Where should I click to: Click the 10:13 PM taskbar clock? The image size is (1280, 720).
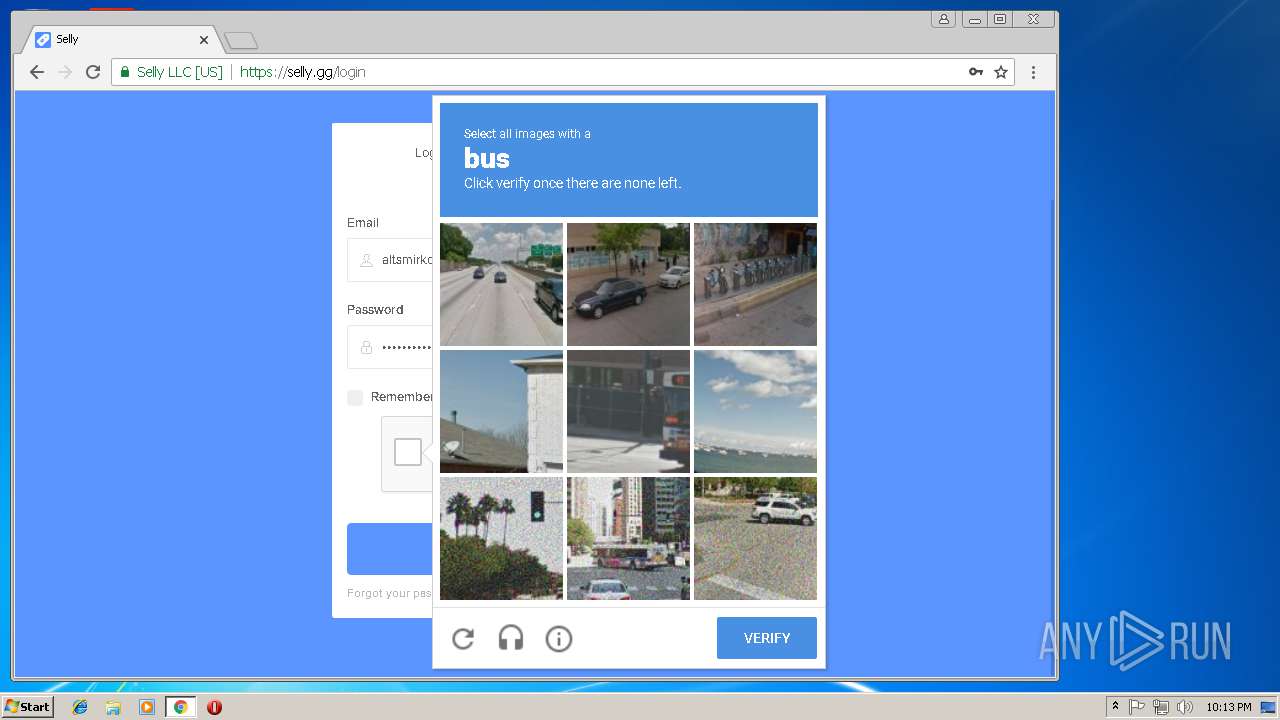pos(1229,707)
